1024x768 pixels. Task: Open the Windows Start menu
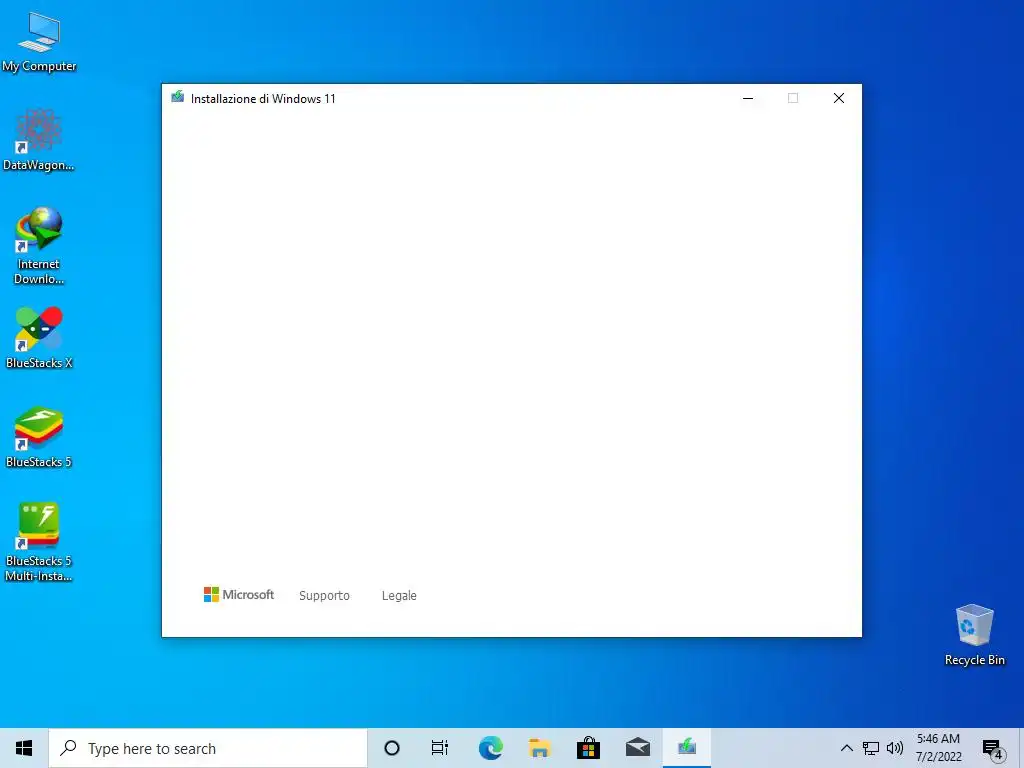[24, 748]
